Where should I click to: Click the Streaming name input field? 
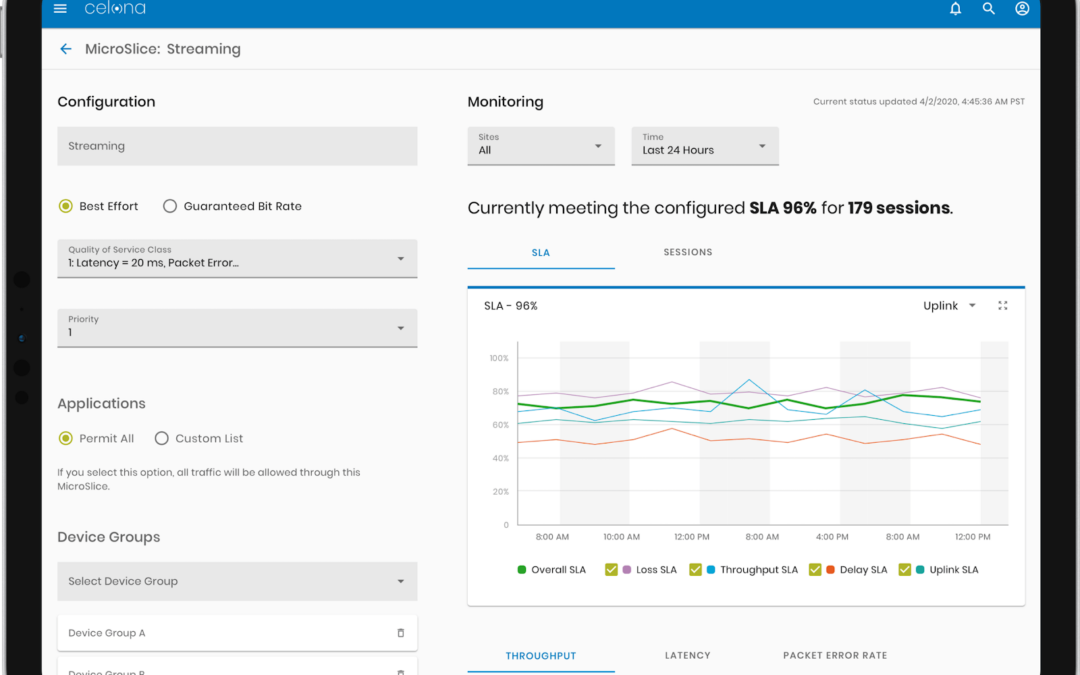(x=237, y=145)
